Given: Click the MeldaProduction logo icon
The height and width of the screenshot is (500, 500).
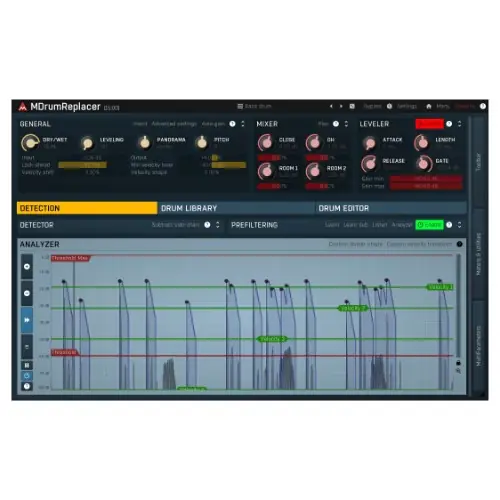Looking at the screenshot, I should point(22,107).
